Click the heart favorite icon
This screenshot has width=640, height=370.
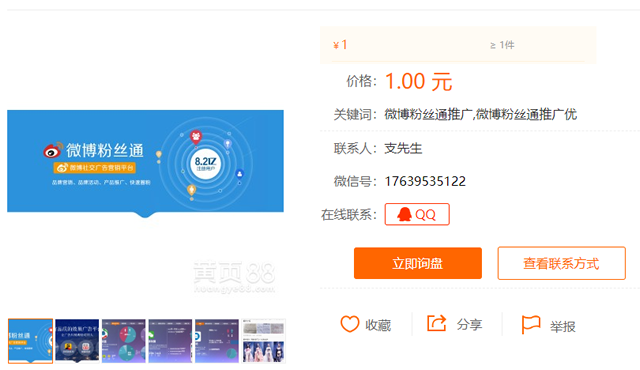350,324
